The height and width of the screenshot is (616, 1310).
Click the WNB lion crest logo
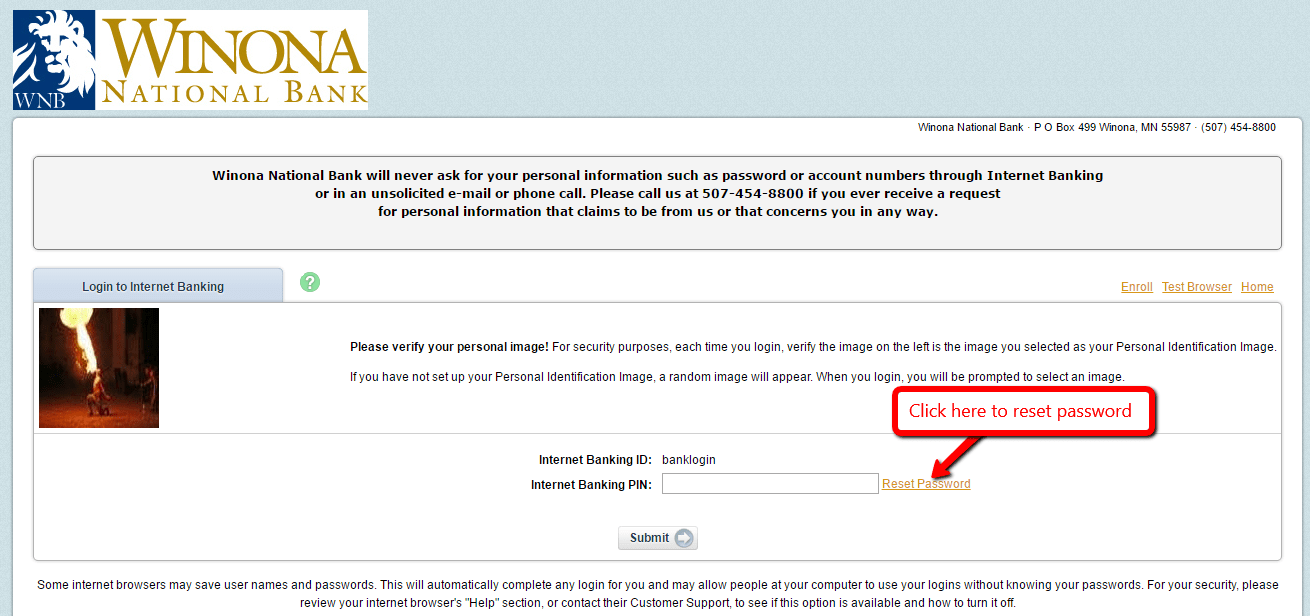pyautogui.click(x=52, y=58)
